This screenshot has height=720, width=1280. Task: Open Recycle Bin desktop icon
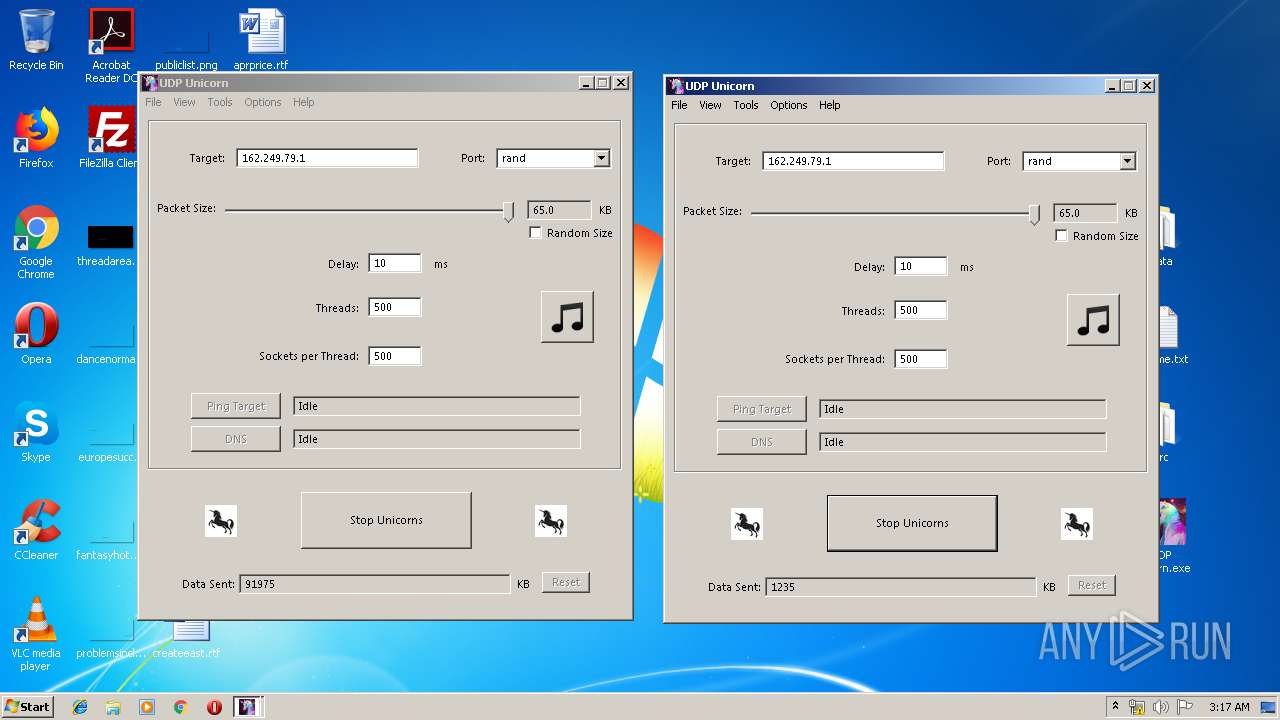[36, 40]
